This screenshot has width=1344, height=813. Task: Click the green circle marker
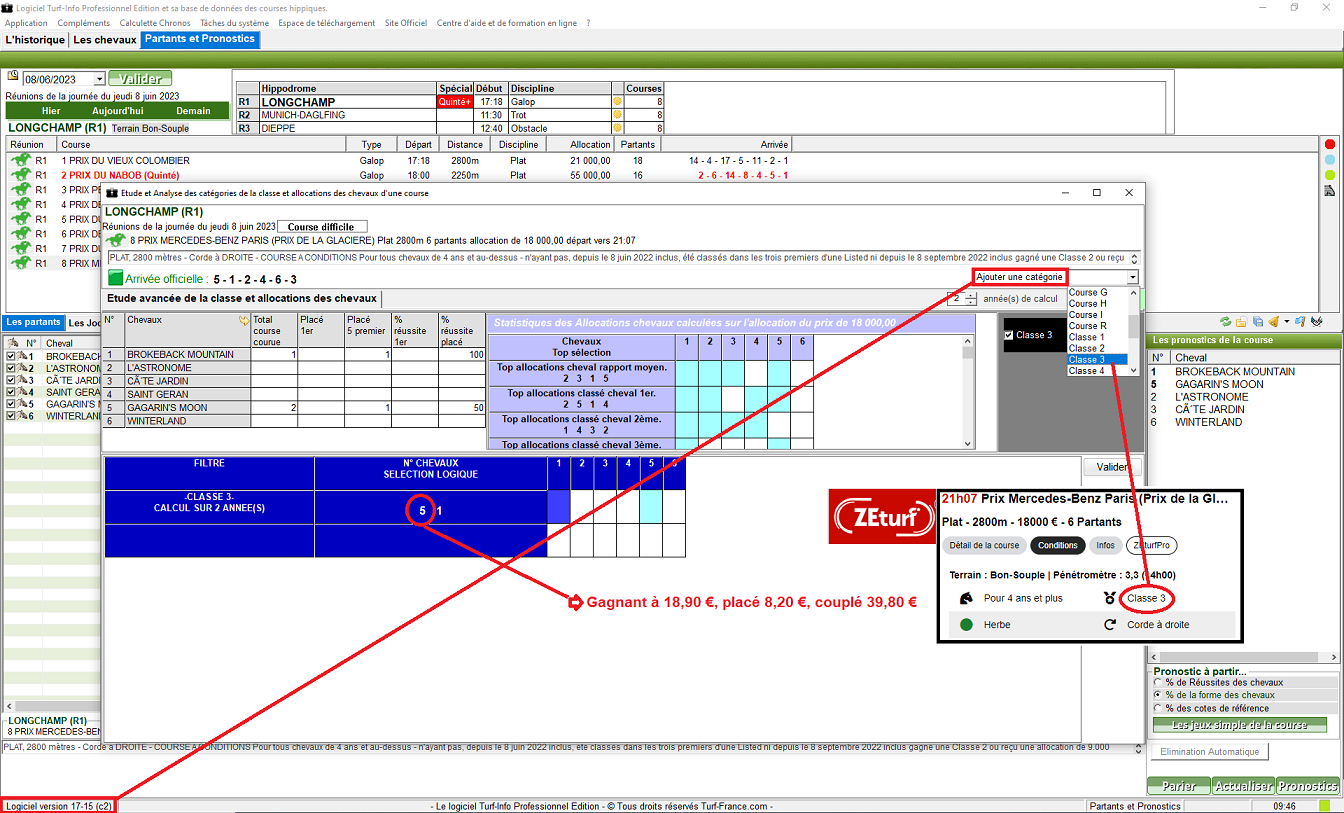(1330, 175)
